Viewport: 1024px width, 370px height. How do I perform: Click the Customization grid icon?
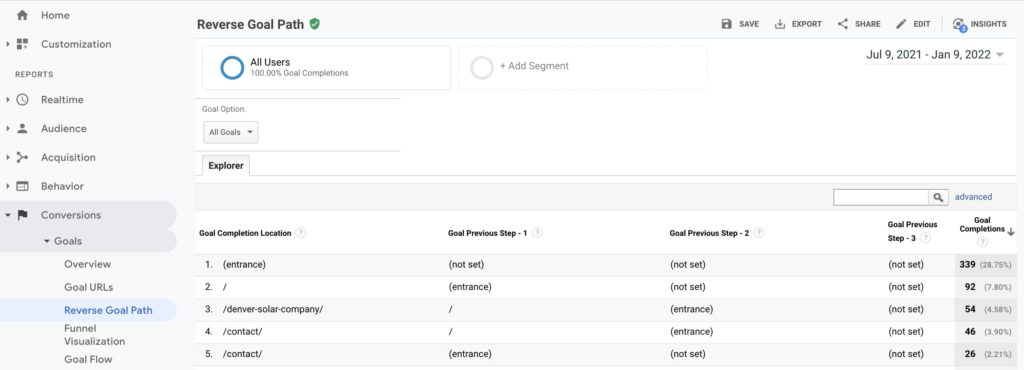pyautogui.click(x=22, y=44)
